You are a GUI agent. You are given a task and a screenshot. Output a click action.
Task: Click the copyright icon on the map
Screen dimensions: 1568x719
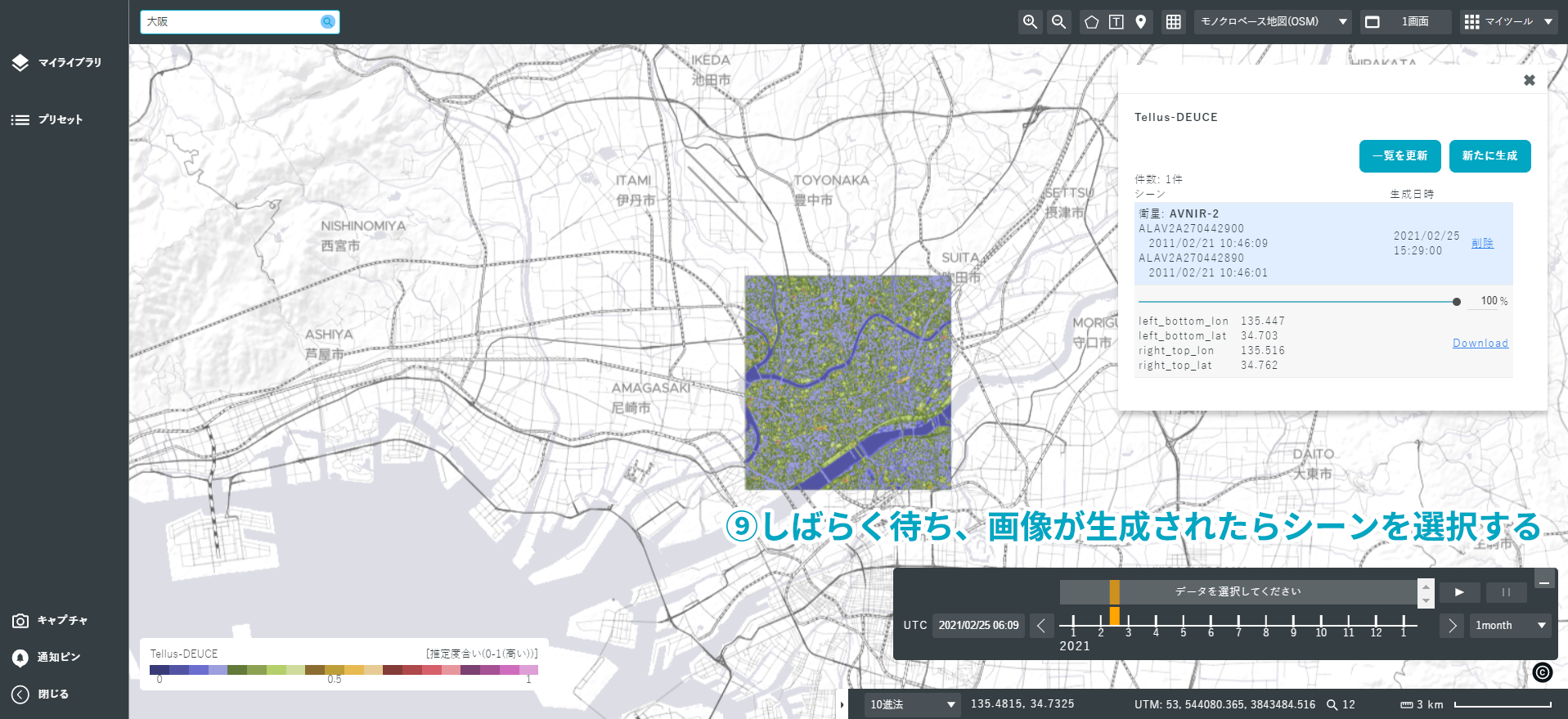point(1543,672)
